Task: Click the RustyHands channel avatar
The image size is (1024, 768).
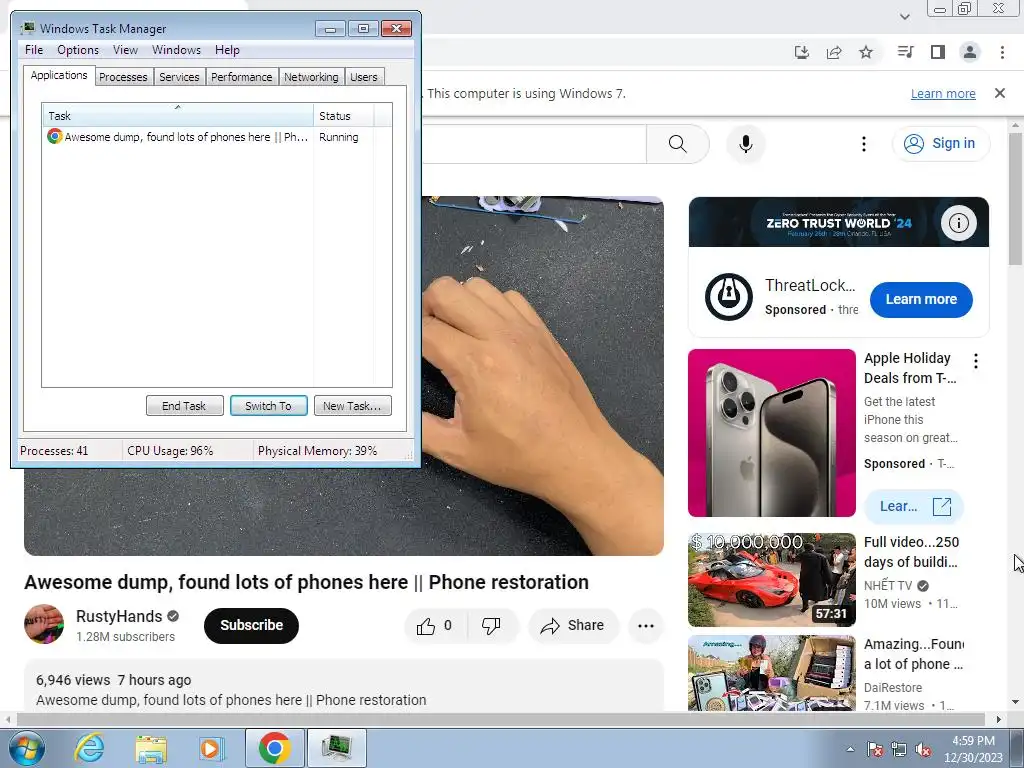Action: [x=44, y=624]
